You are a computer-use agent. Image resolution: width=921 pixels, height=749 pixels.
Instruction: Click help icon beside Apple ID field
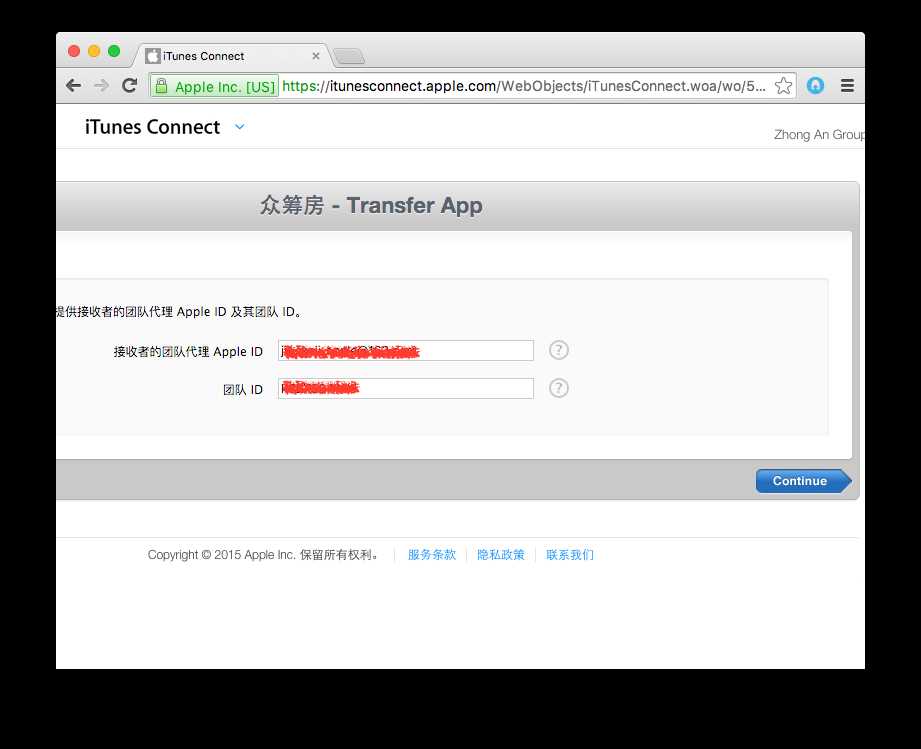pyautogui.click(x=559, y=350)
